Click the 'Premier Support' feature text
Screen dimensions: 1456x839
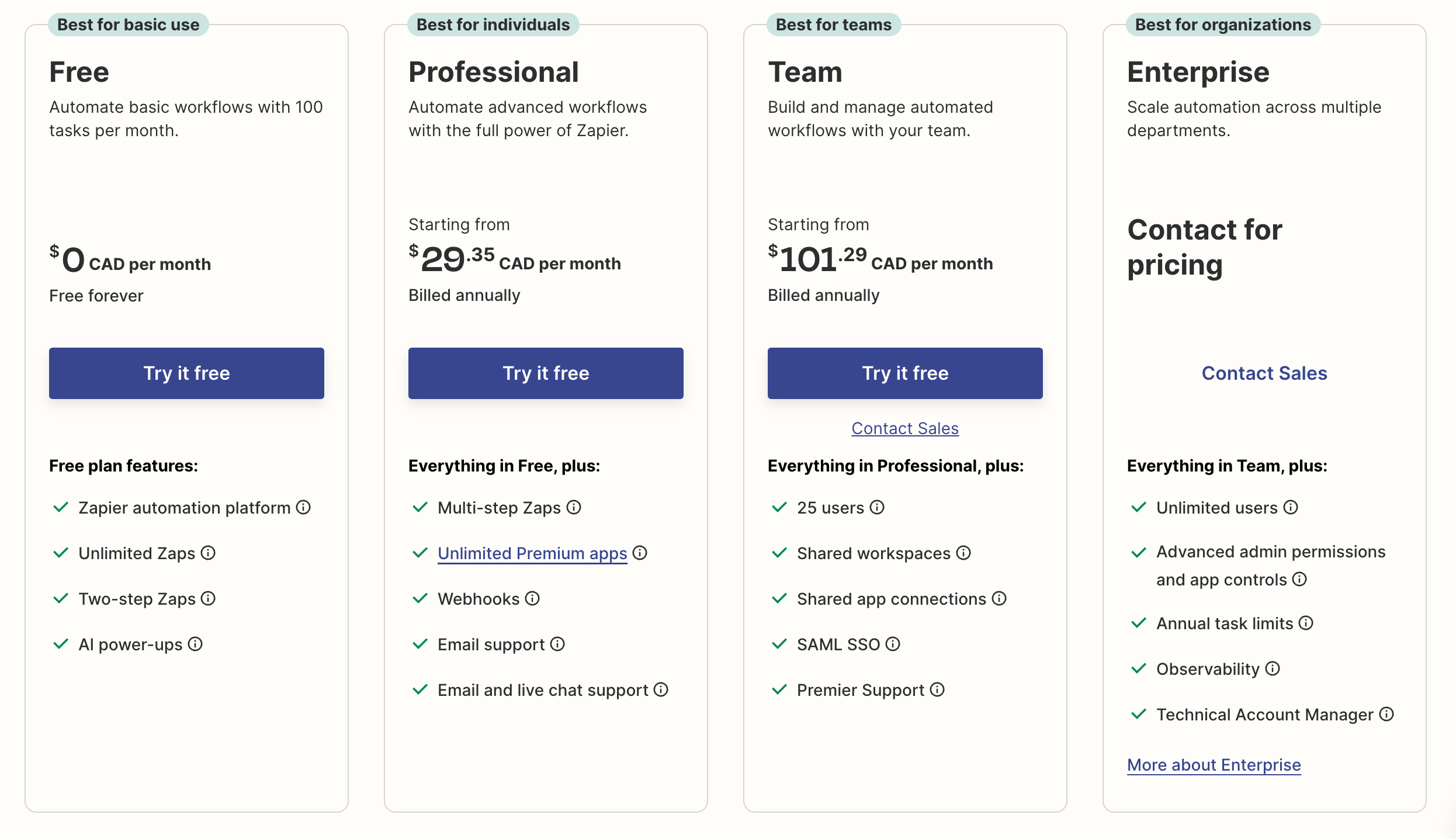click(861, 690)
